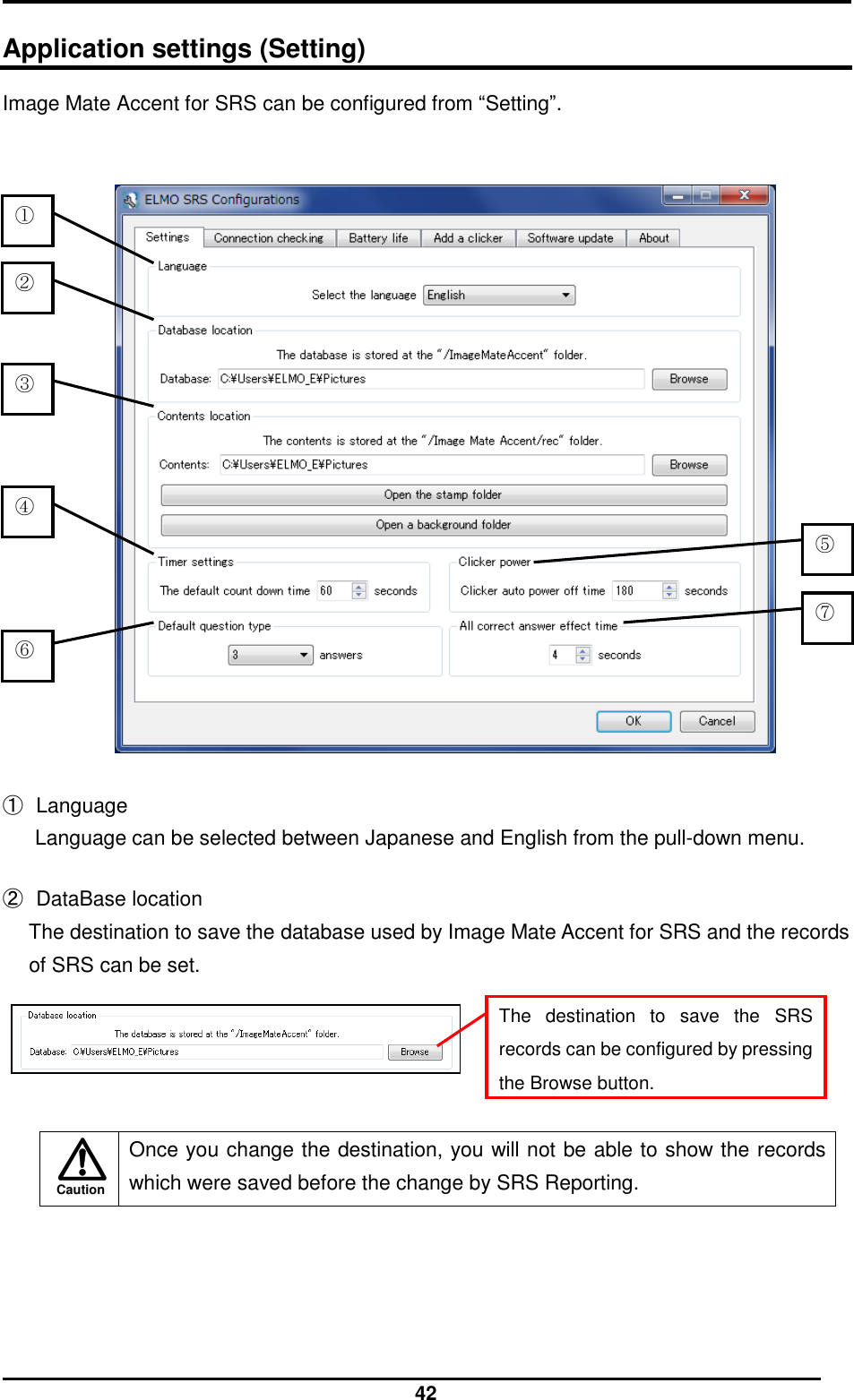Click the default count down time field
The image size is (854, 1400).
(334, 591)
